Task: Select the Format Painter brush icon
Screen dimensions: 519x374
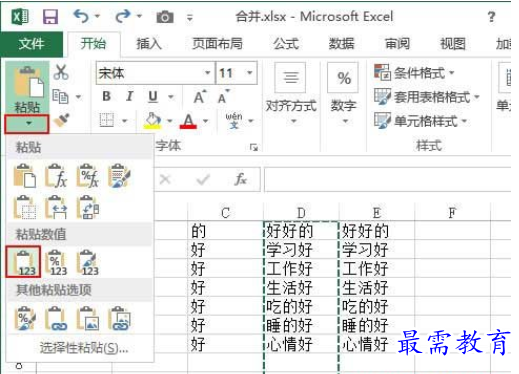Action: point(61,121)
